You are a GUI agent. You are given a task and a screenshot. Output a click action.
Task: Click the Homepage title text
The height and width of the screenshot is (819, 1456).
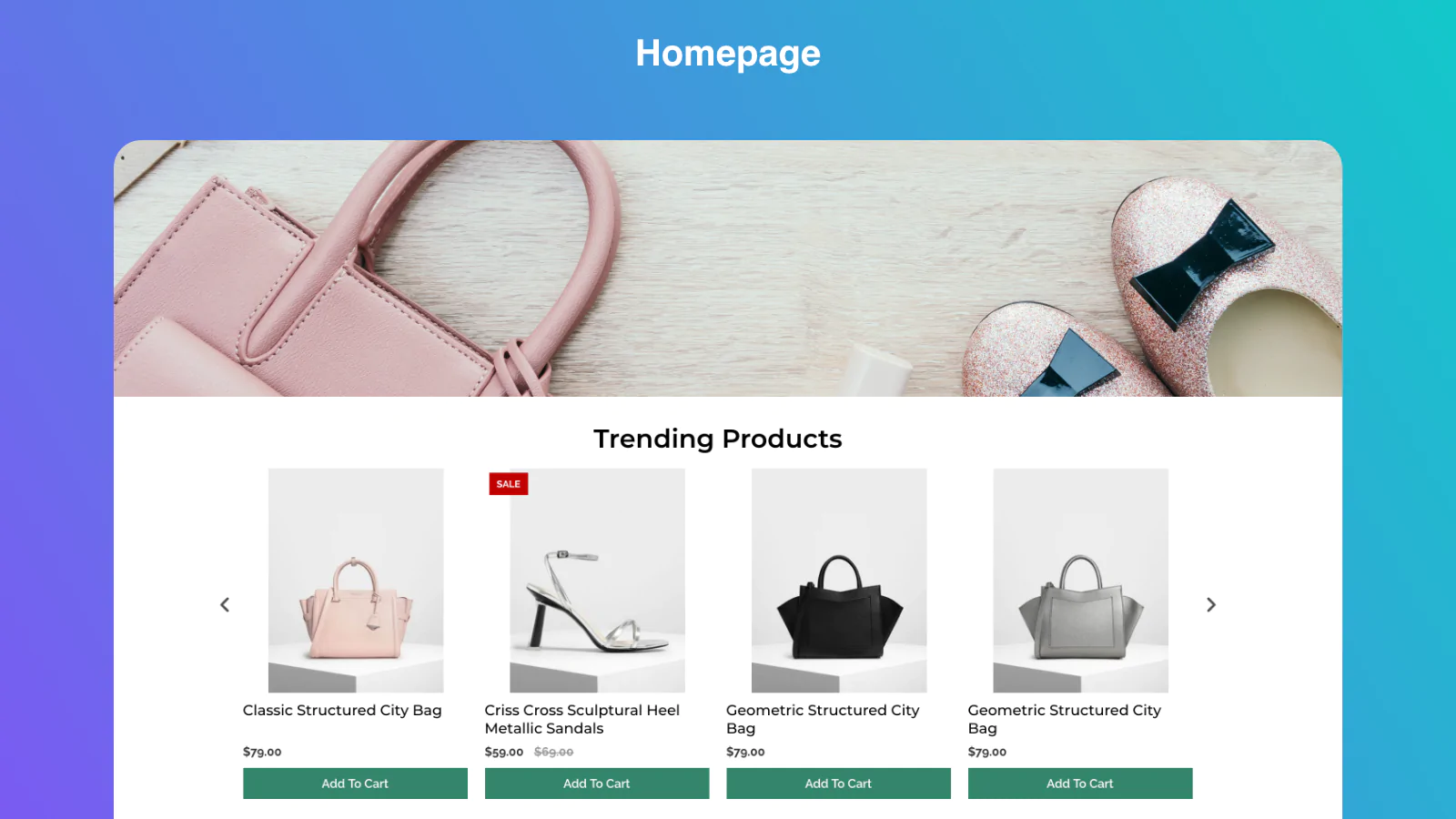point(728,54)
